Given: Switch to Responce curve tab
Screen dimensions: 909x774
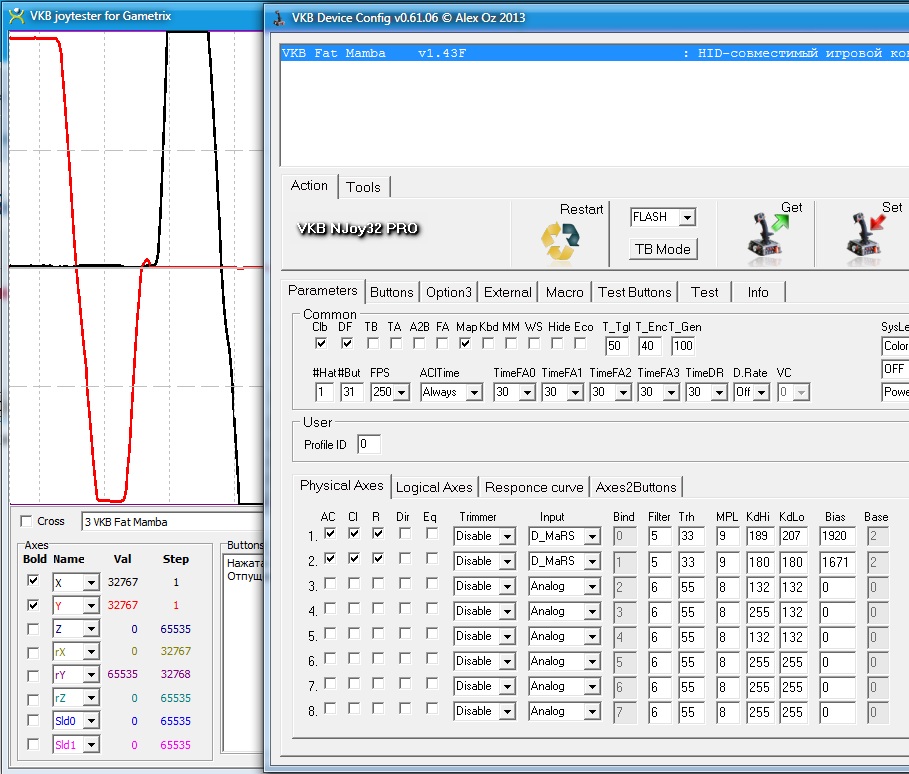Looking at the screenshot, I should tap(533, 488).
